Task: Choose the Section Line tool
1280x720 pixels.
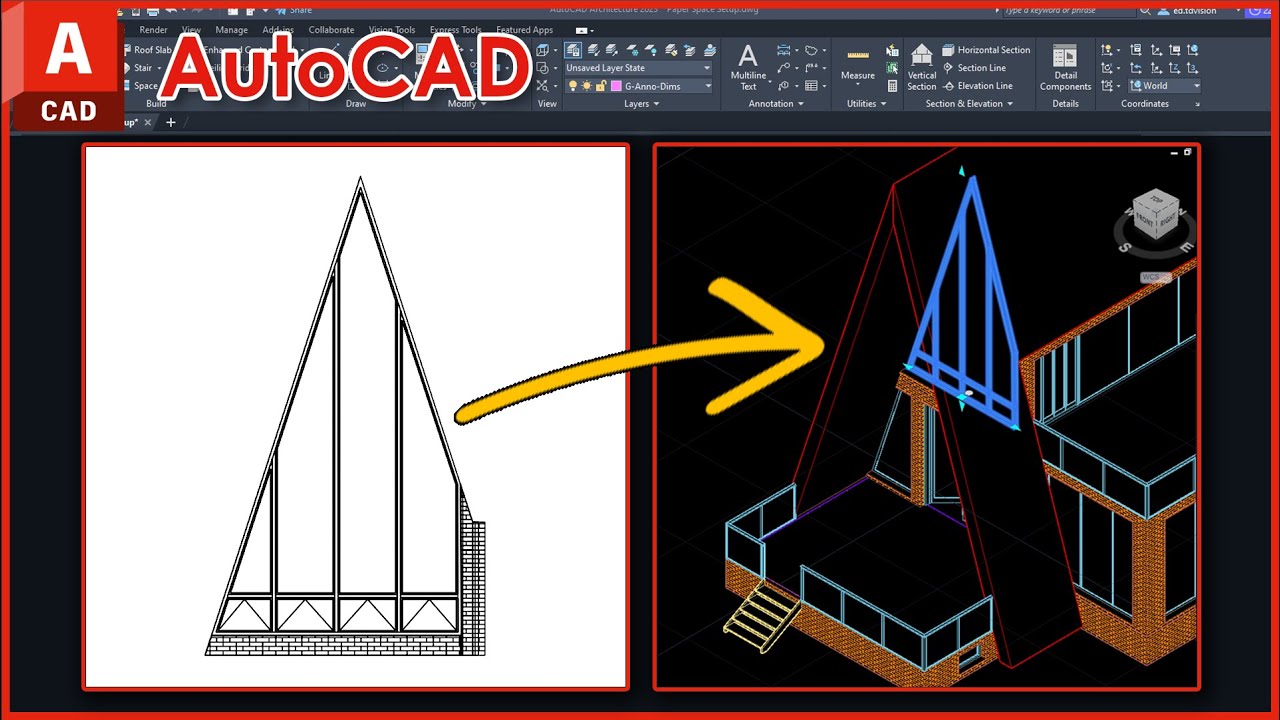Action: coord(973,68)
